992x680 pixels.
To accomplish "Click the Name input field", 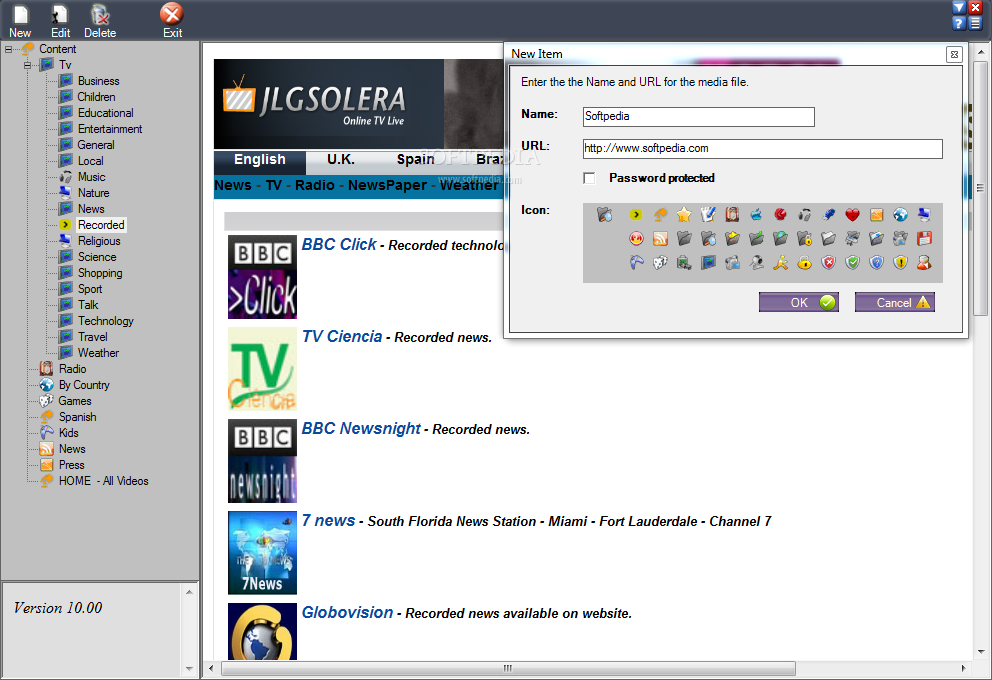I will coord(698,116).
